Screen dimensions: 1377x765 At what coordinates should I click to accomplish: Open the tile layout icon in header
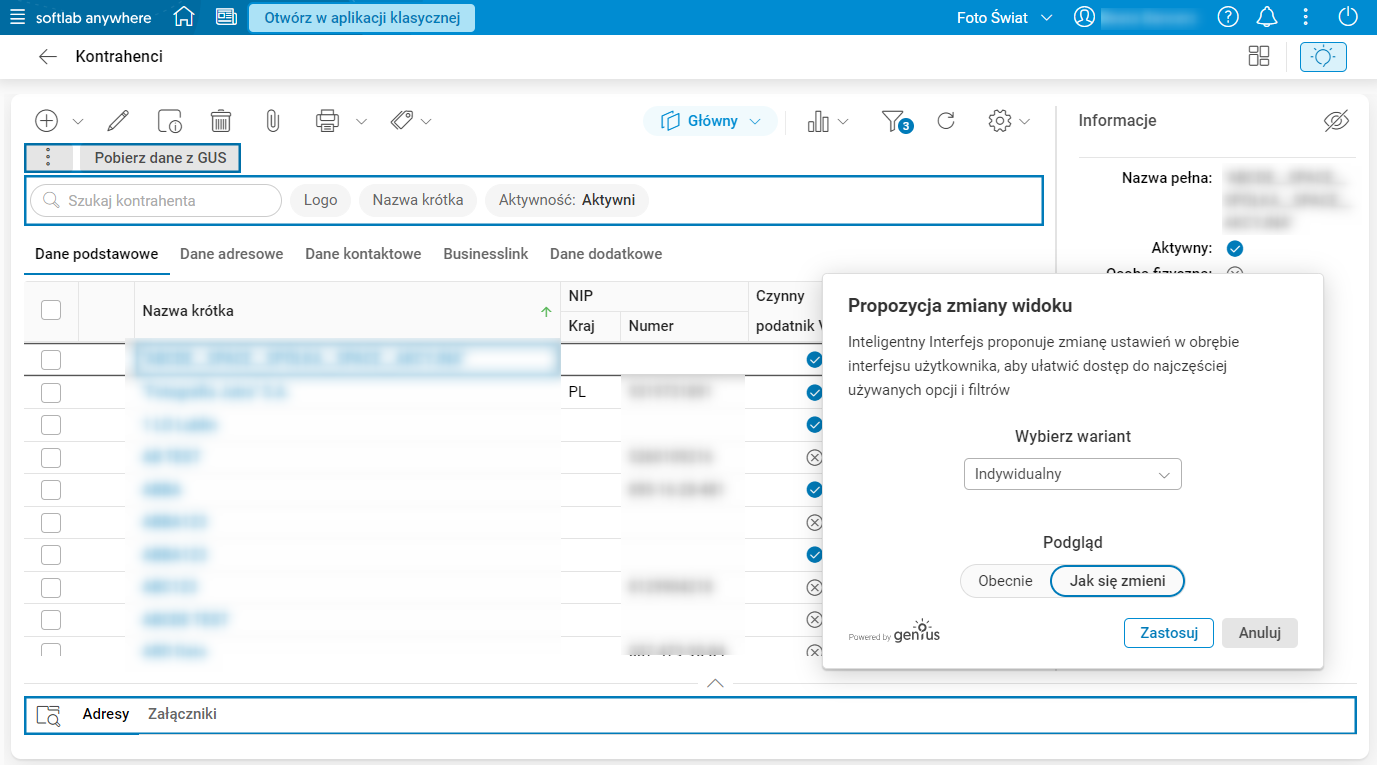tap(1259, 57)
